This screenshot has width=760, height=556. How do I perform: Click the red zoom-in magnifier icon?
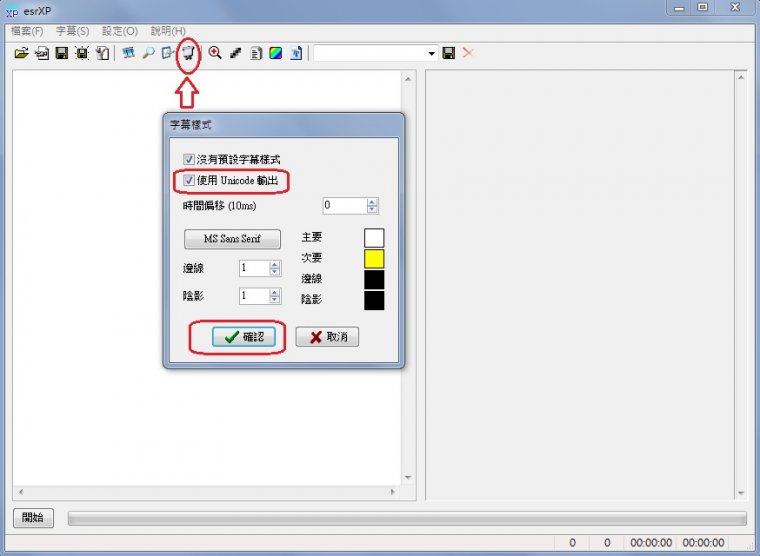(215, 52)
